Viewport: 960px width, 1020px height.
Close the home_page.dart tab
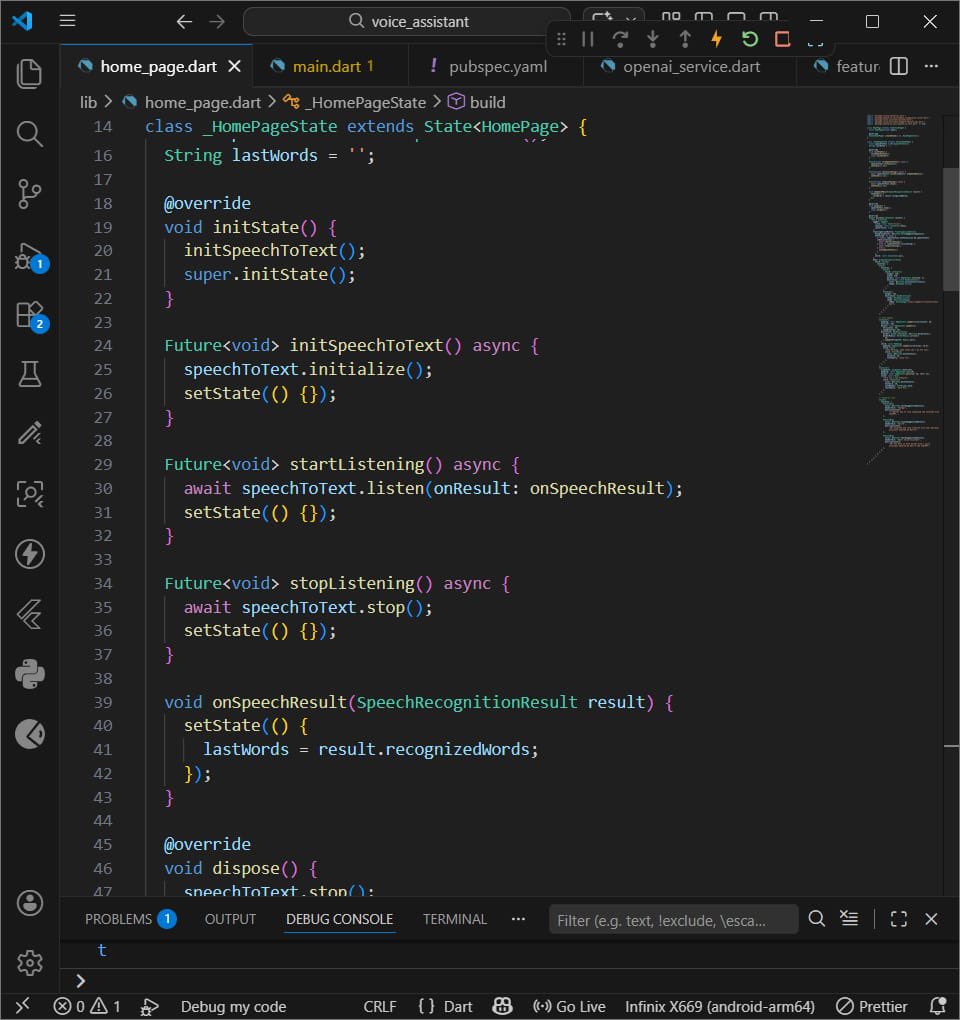(x=235, y=66)
